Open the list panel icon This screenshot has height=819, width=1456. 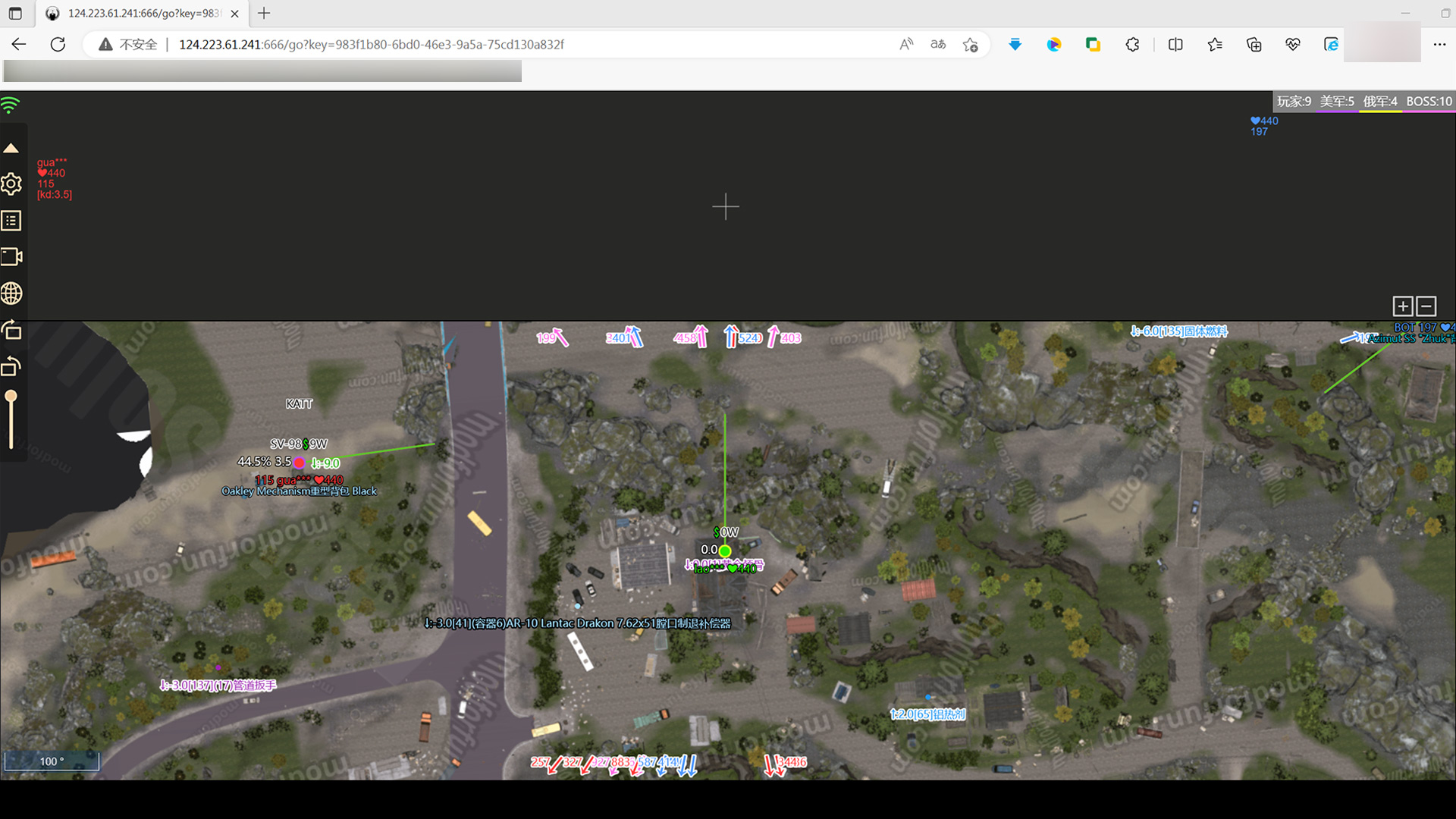coord(11,221)
